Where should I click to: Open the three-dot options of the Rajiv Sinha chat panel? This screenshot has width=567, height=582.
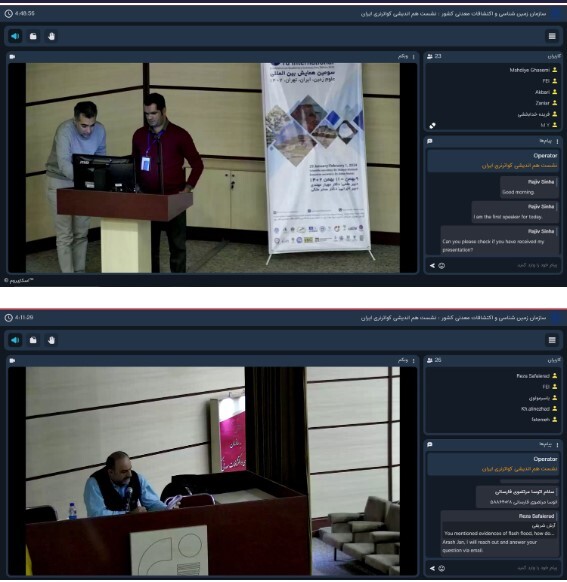pos(557,141)
